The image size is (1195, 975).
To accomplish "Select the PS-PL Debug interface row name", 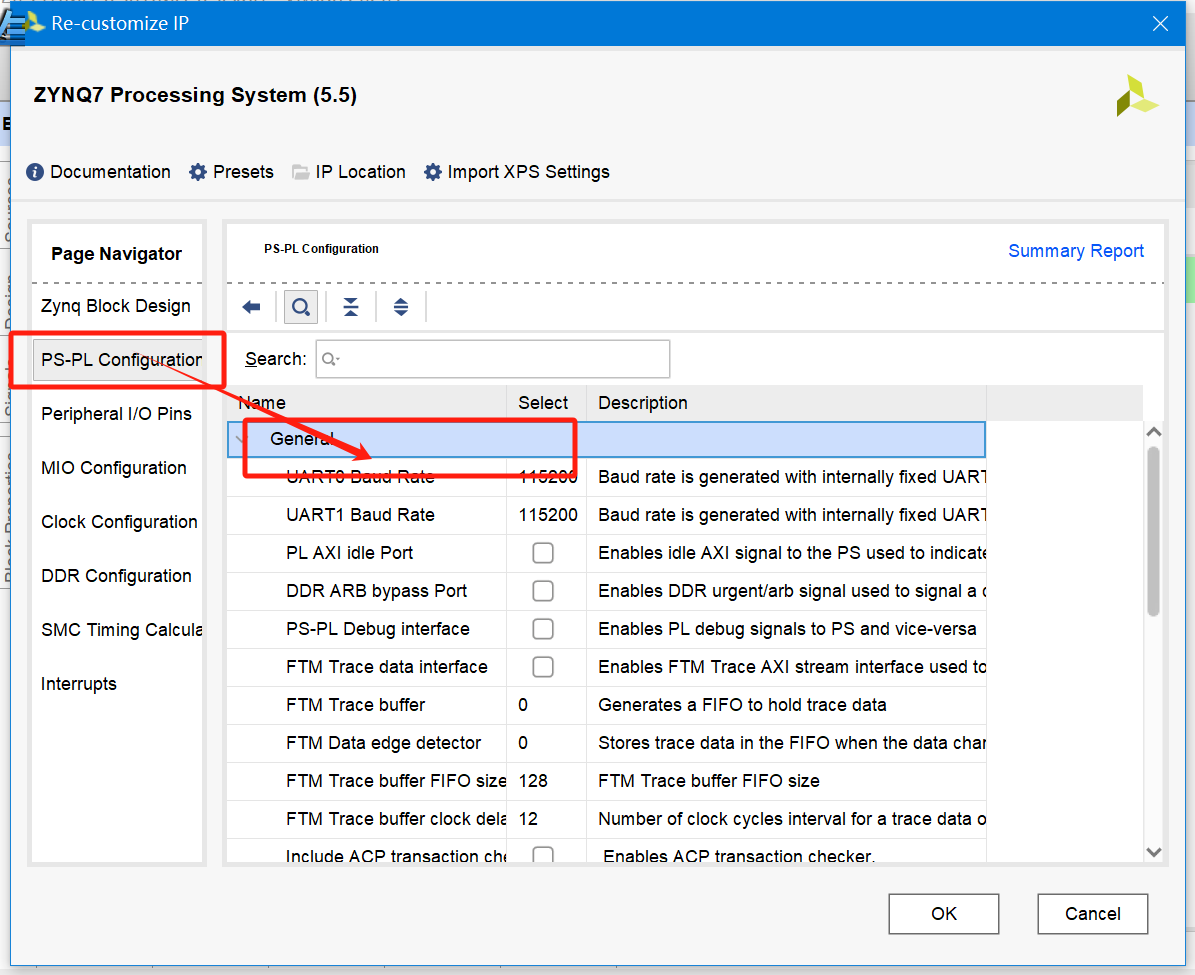I will [x=378, y=630].
